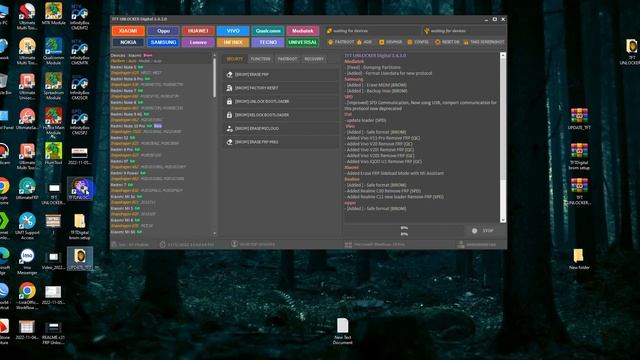Open the UMT Support Access desktop icon
Screen dimensions: 640x360
[x=27, y=227]
